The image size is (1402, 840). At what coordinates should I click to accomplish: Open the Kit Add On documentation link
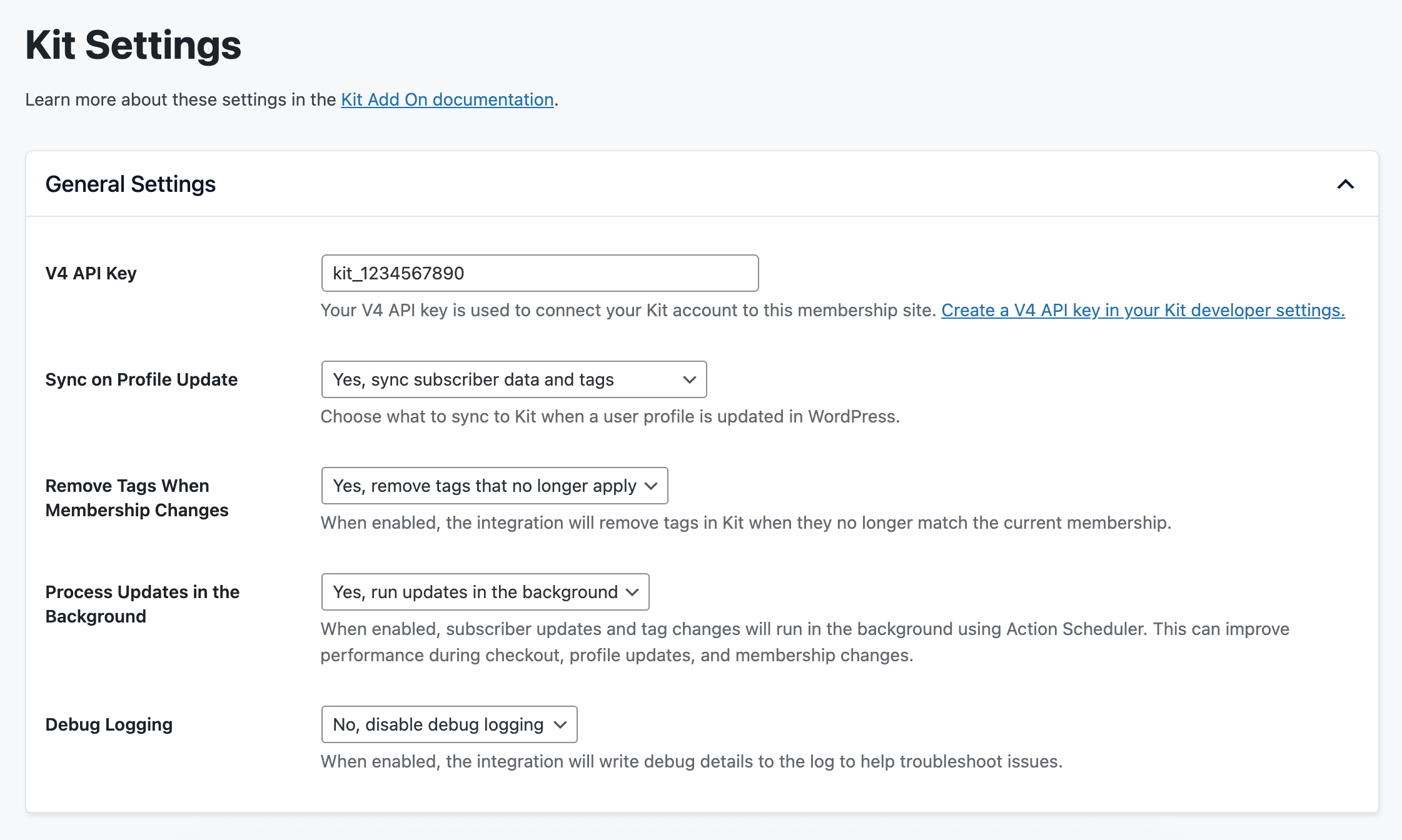[x=447, y=99]
